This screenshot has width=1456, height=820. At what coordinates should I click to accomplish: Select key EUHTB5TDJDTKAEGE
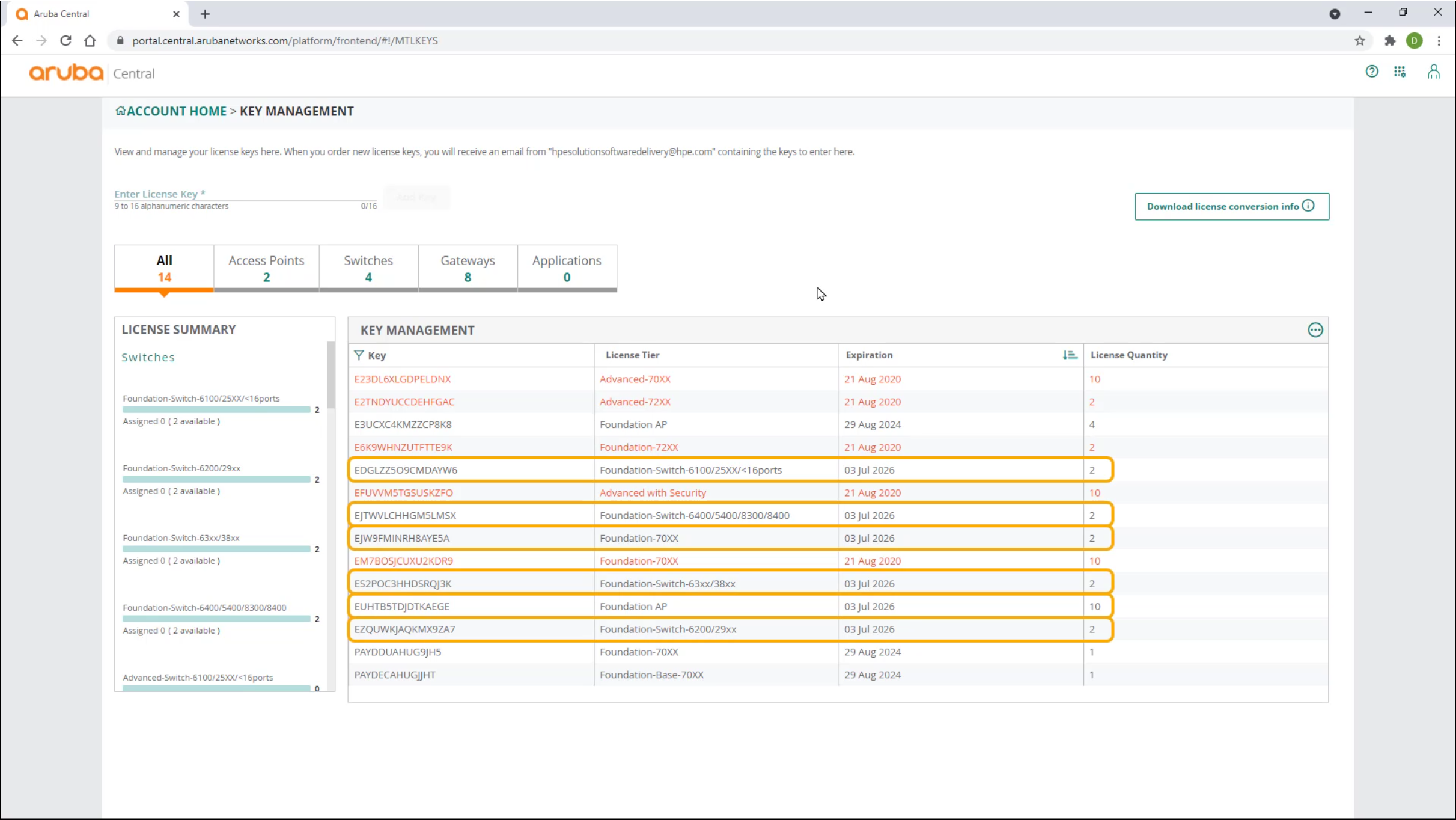click(401, 607)
